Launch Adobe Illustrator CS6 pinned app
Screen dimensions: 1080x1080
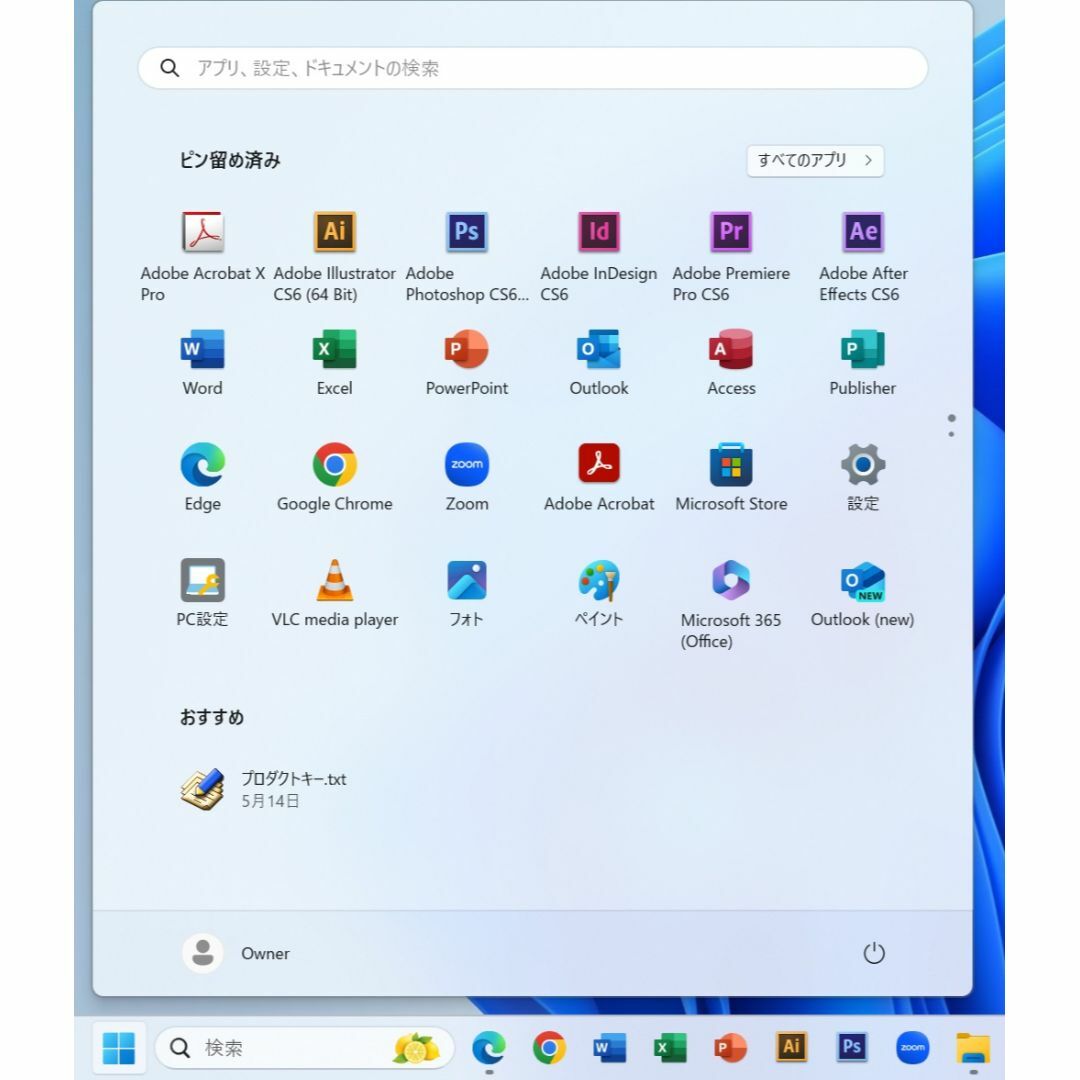point(335,256)
